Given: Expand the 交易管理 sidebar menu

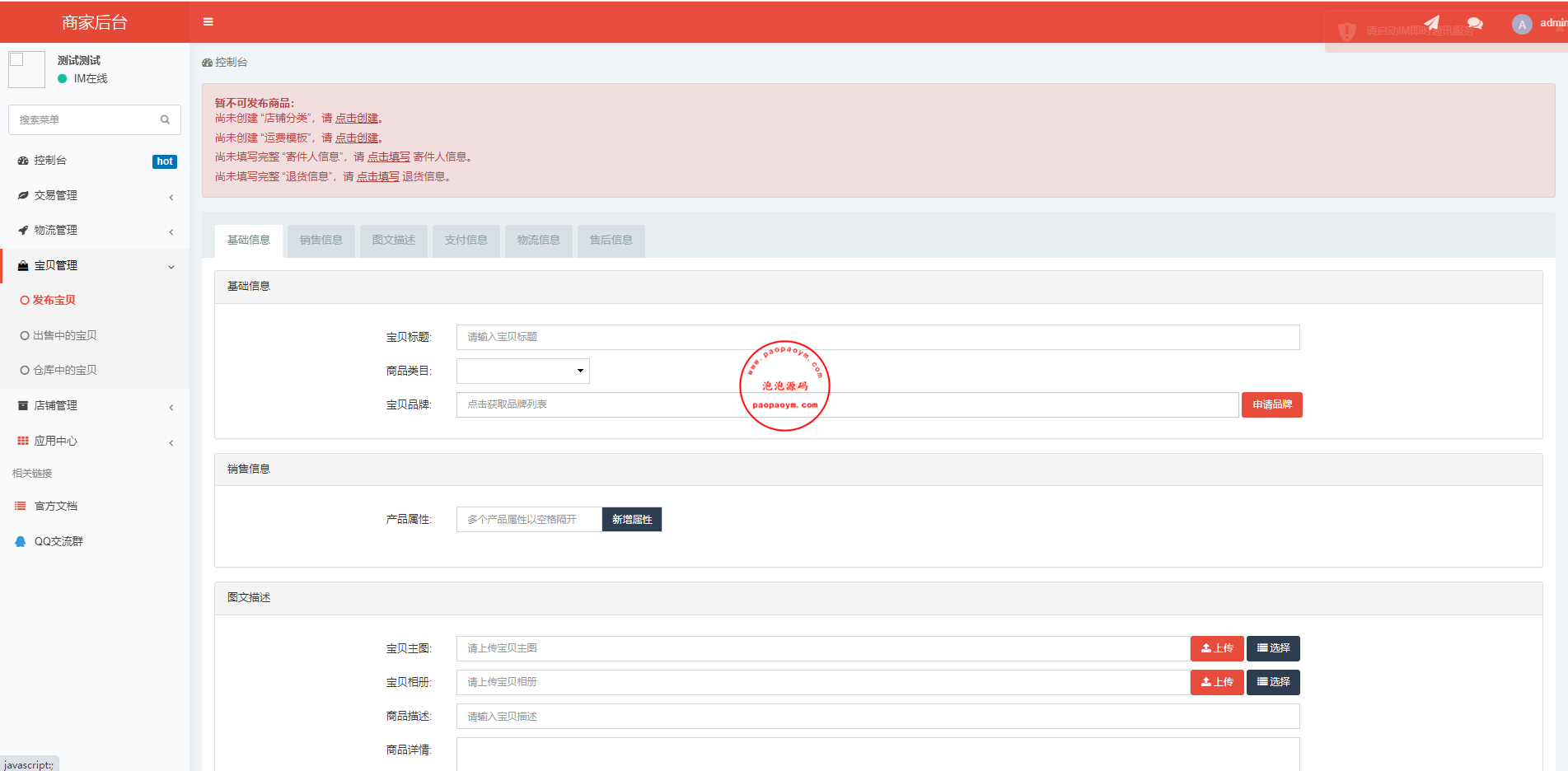Looking at the screenshot, I should click(x=95, y=196).
